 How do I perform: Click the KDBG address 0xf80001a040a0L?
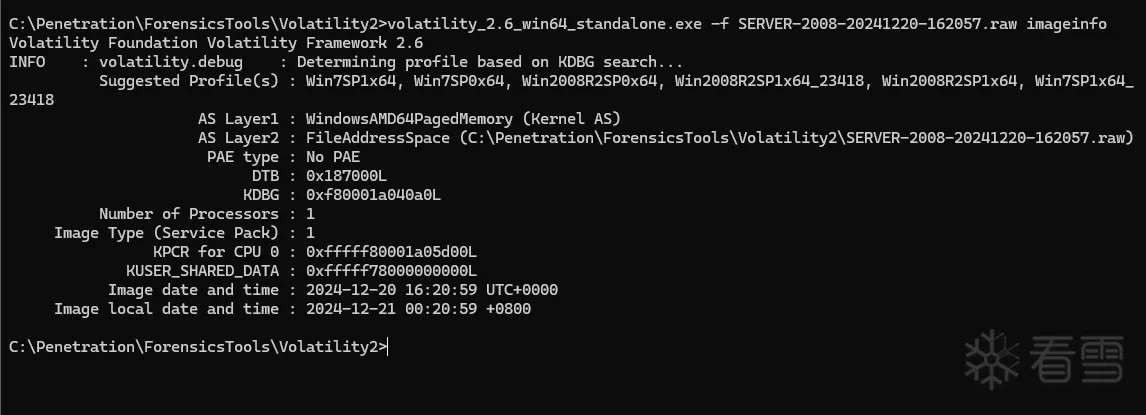pos(374,194)
